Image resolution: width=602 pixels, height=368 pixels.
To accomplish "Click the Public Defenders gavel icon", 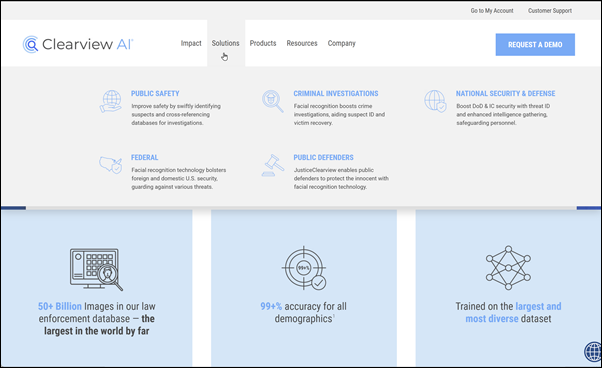I will pos(273,165).
